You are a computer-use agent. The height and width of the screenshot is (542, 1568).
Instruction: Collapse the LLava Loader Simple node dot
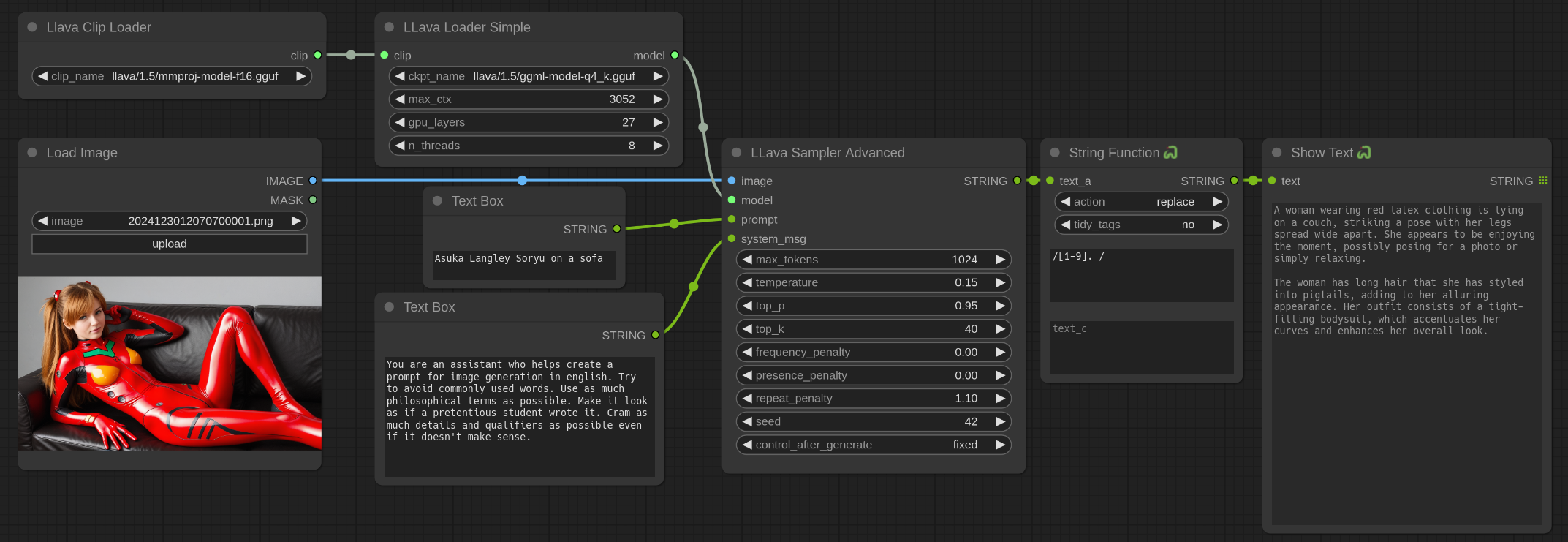tap(389, 27)
